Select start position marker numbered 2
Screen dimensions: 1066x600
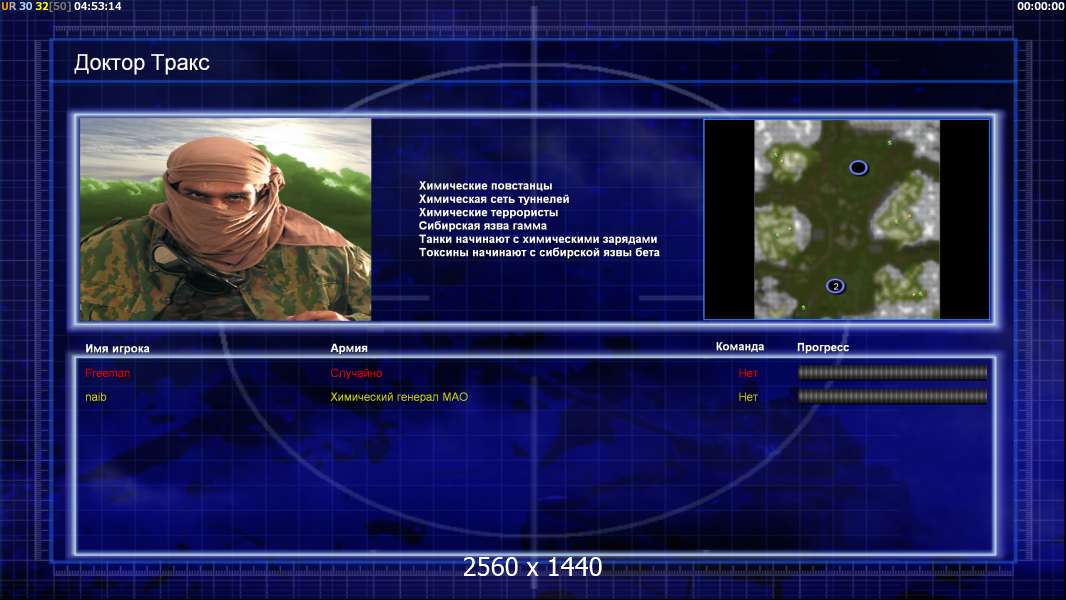click(836, 286)
